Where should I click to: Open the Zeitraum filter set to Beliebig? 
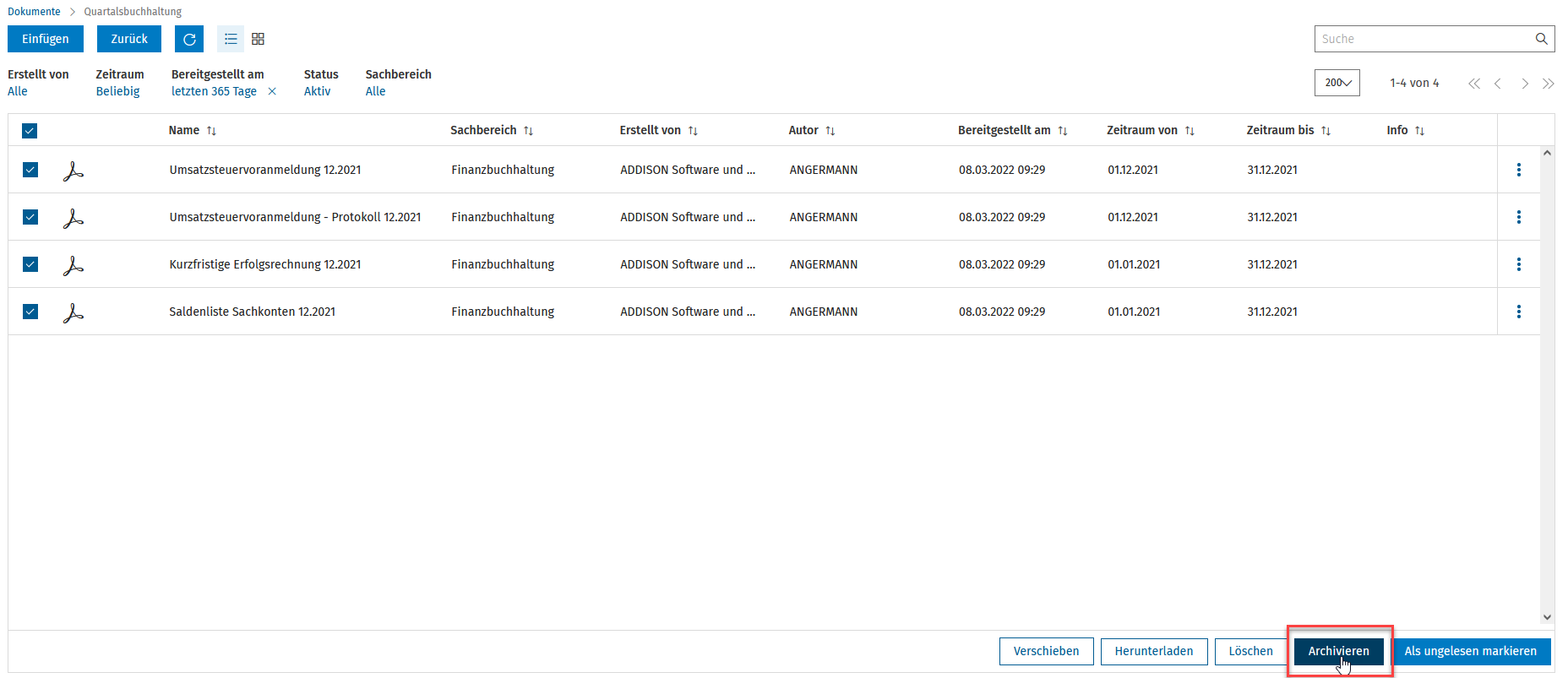pos(117,91)
